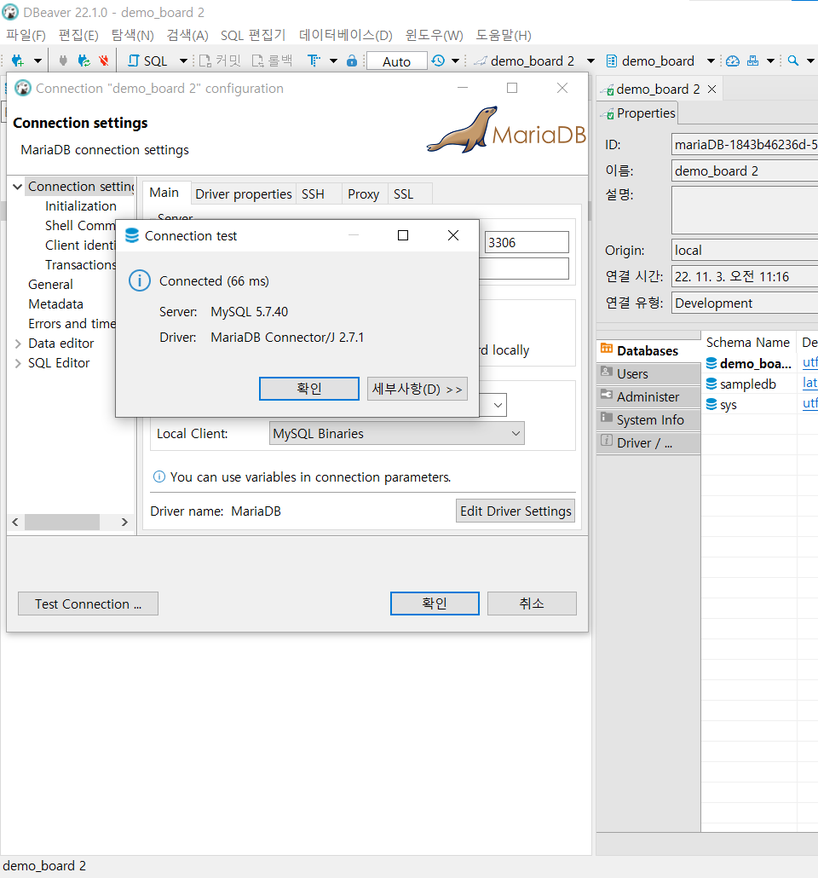Open the dropdown arrow beside the SQL button
The height and width of the screenshot is (878, 818).
183,60
